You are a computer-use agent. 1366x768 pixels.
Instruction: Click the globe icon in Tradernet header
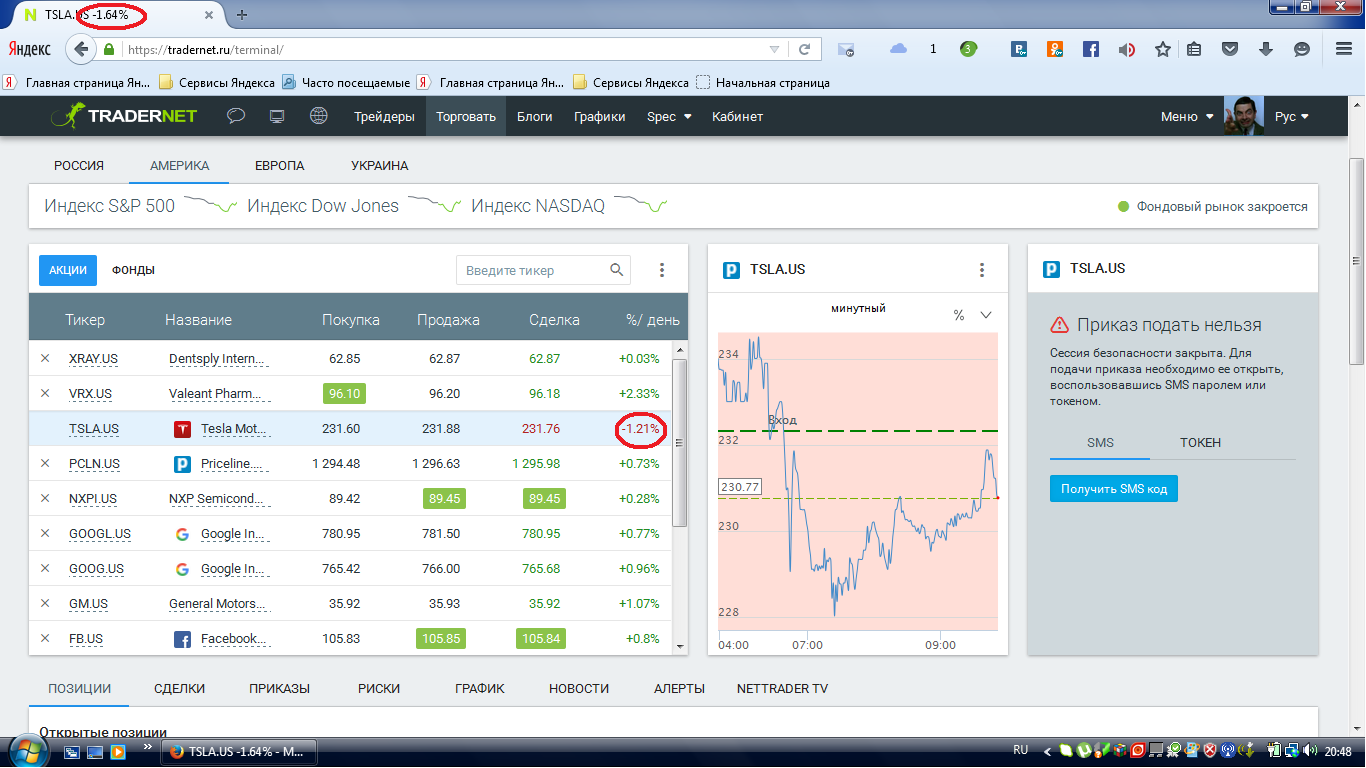[318, 116]
